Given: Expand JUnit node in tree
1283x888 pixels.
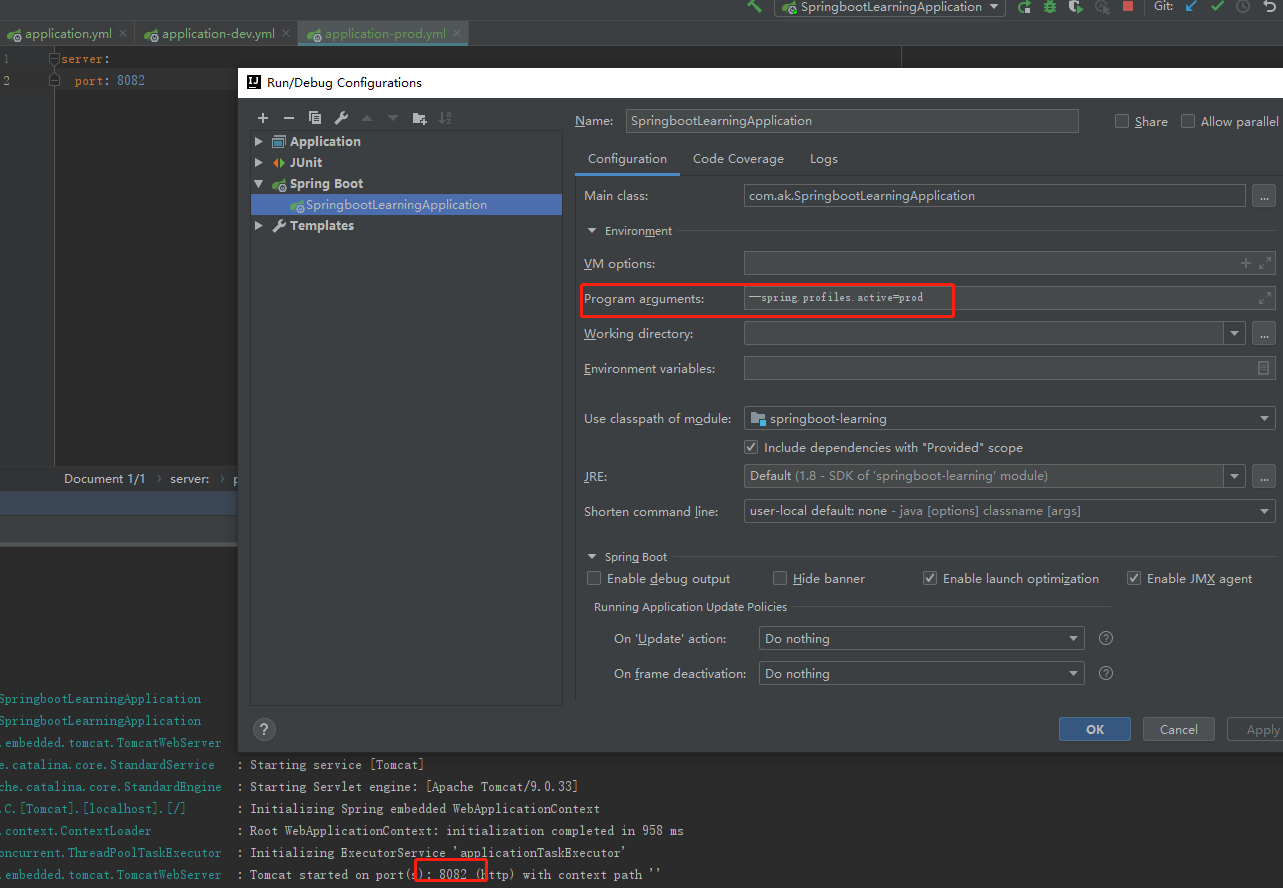Looking at the screenshot, I should click(259, 162).
